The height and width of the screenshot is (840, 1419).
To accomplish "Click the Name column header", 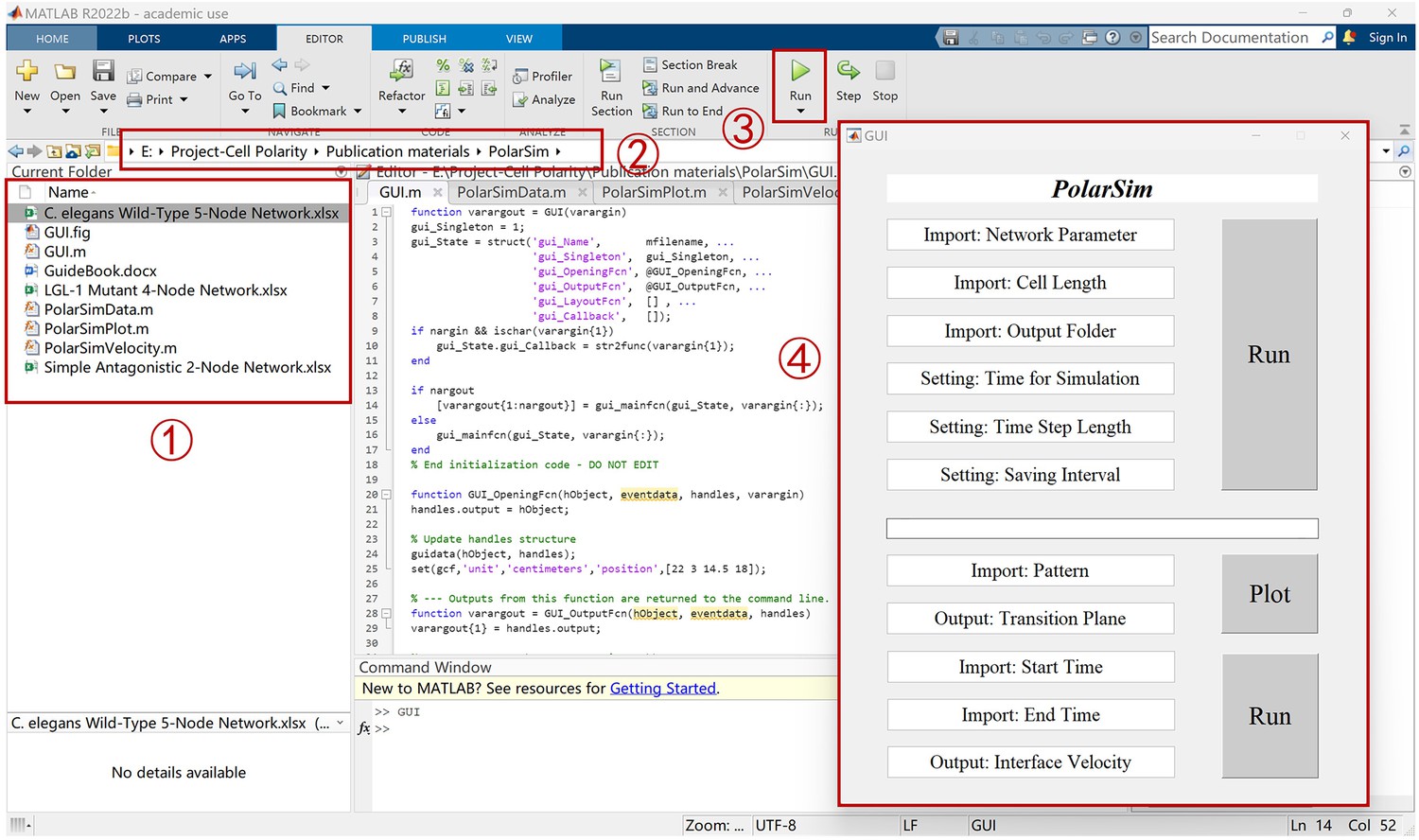I will point(69,192).
